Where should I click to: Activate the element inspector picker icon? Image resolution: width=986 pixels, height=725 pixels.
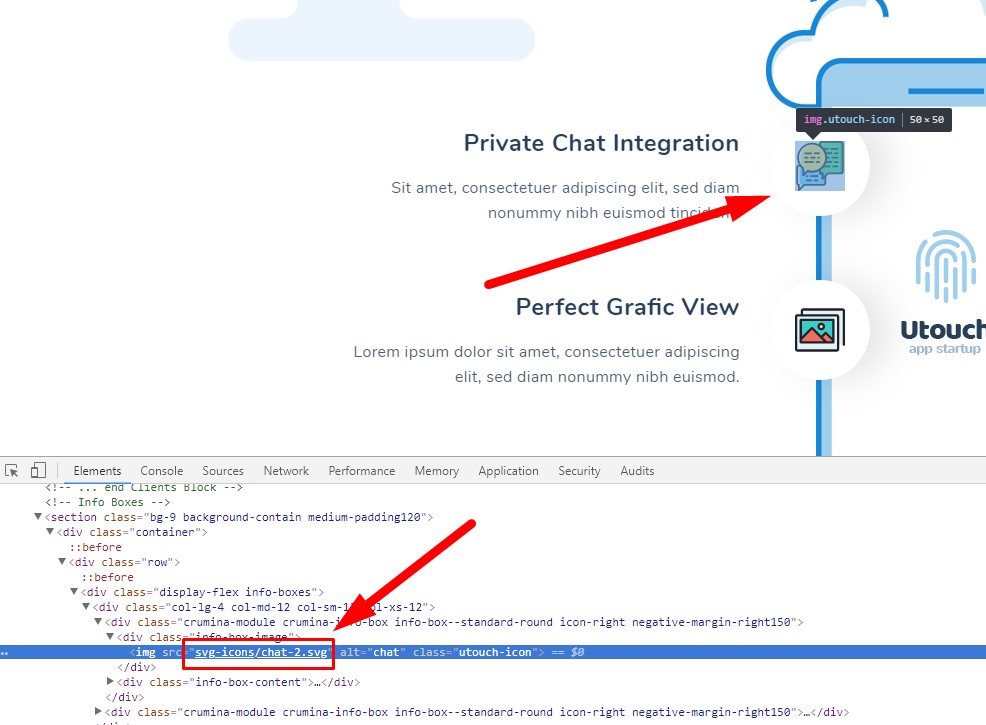tap(11, 470)
